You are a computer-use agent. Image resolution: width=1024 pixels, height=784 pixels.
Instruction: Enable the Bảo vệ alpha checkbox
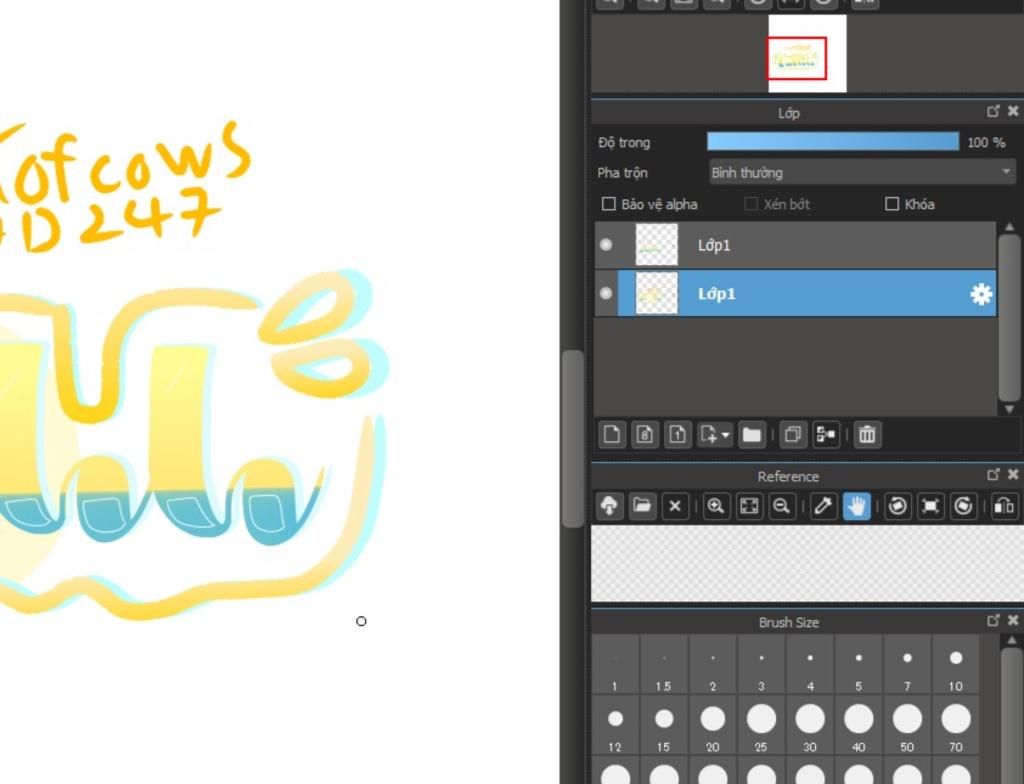click(609, 204)
